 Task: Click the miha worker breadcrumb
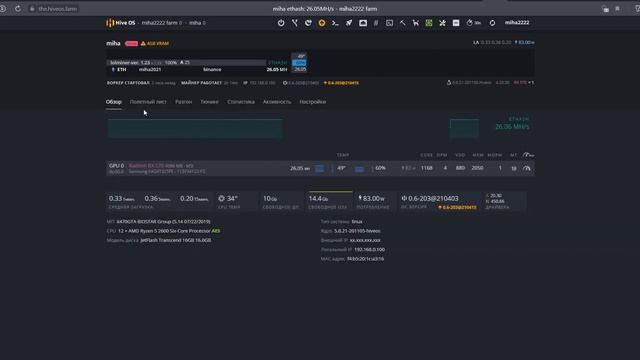point(195,23)
